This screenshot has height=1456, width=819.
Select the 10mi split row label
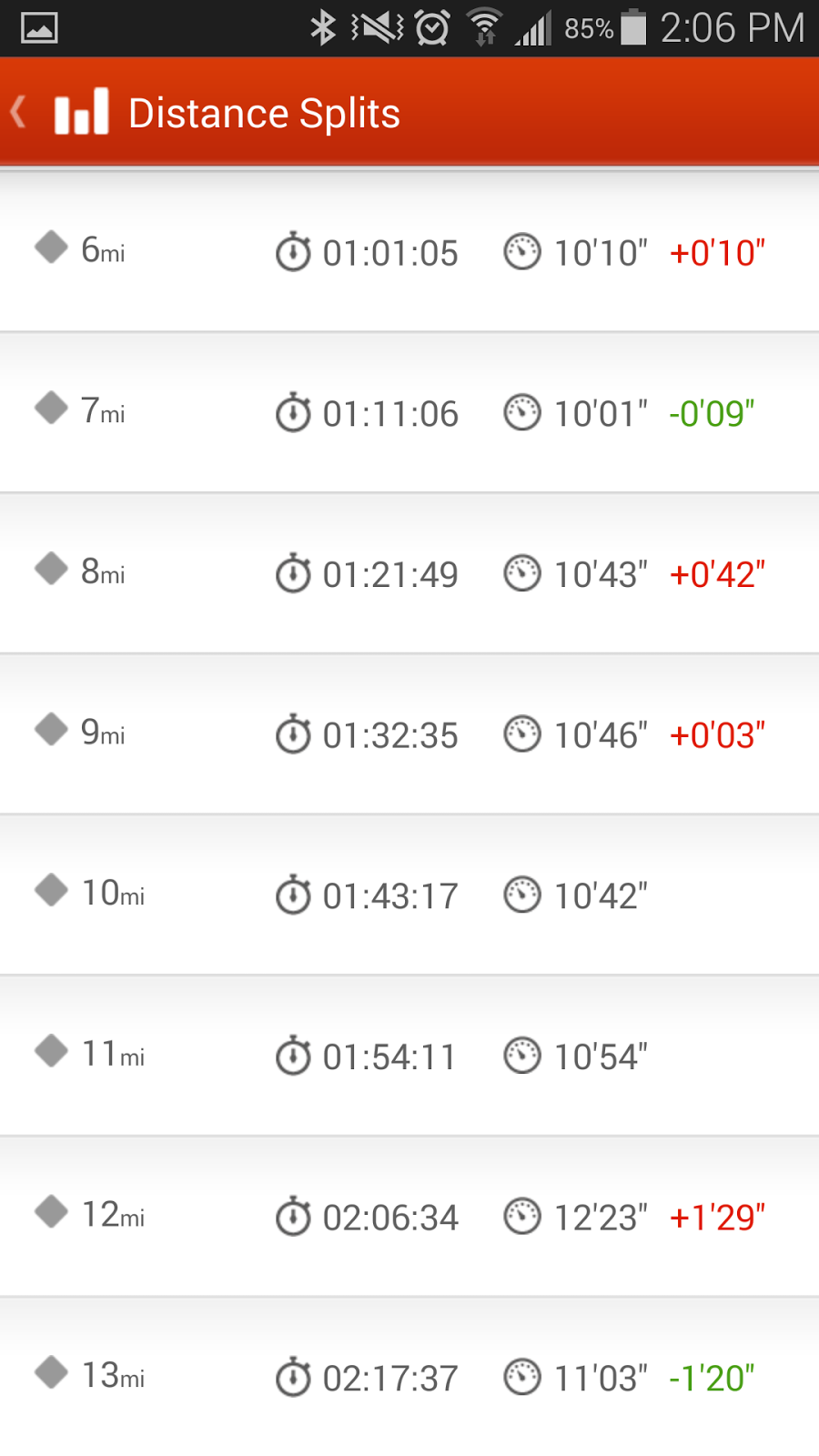(x=113, y=893)
